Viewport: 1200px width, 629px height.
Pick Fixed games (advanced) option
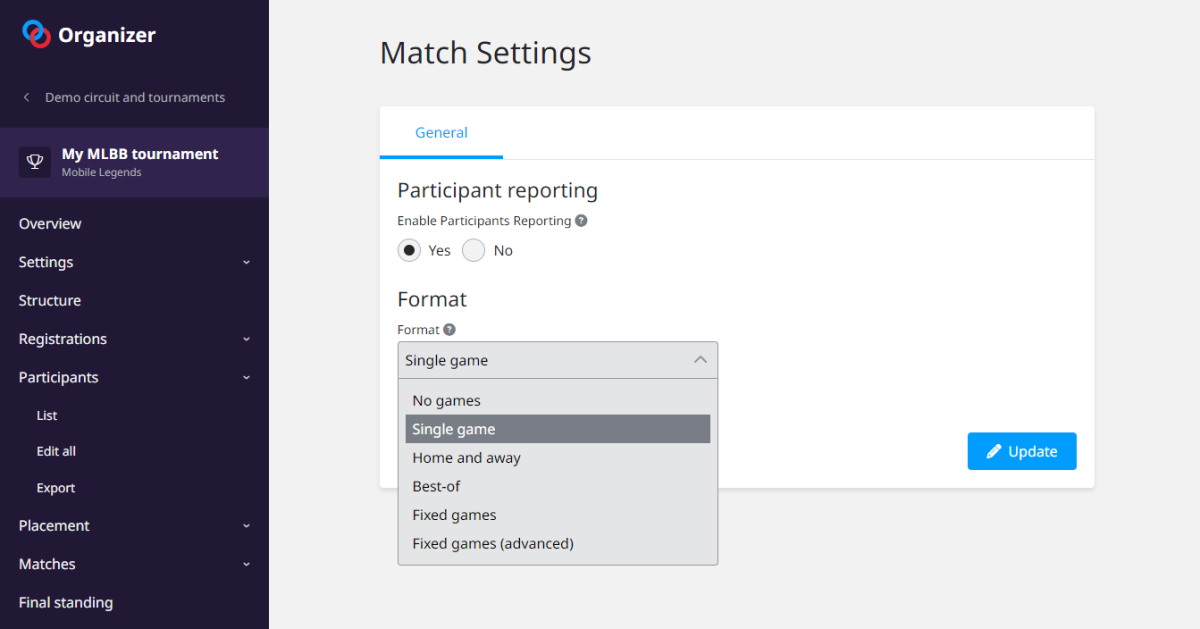pyautogui.click(x=492, y=544)
